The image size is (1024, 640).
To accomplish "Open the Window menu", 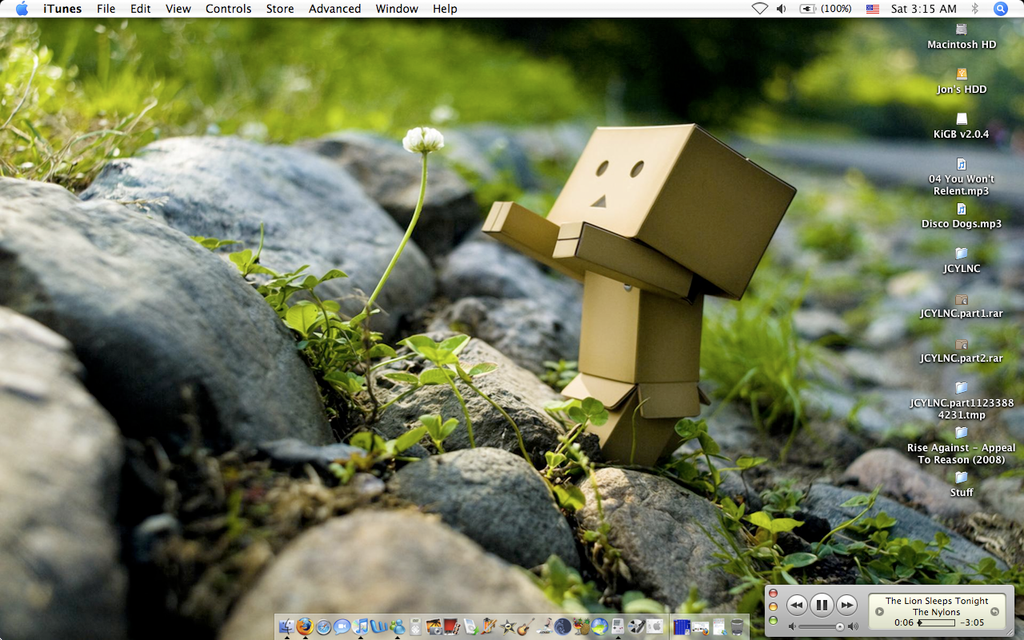I will [396, 8].
